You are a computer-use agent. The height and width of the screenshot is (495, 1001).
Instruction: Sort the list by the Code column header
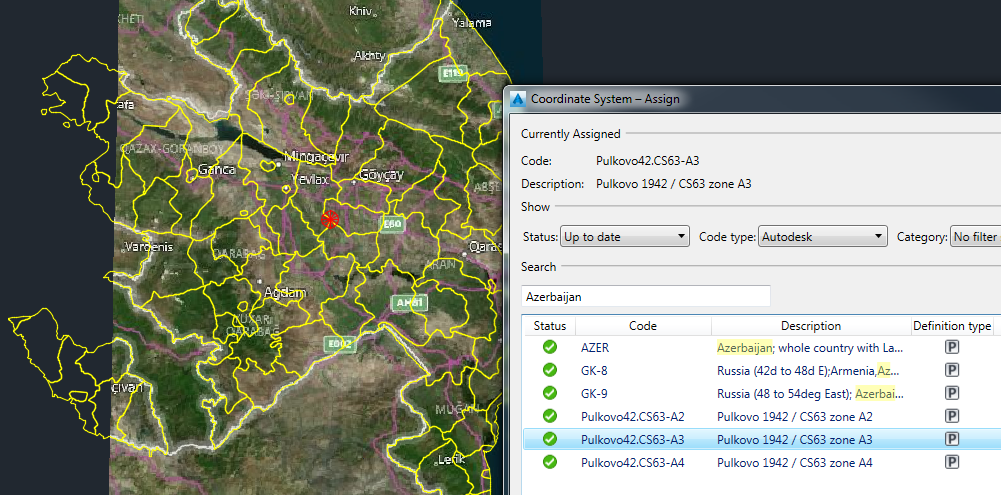643,326
